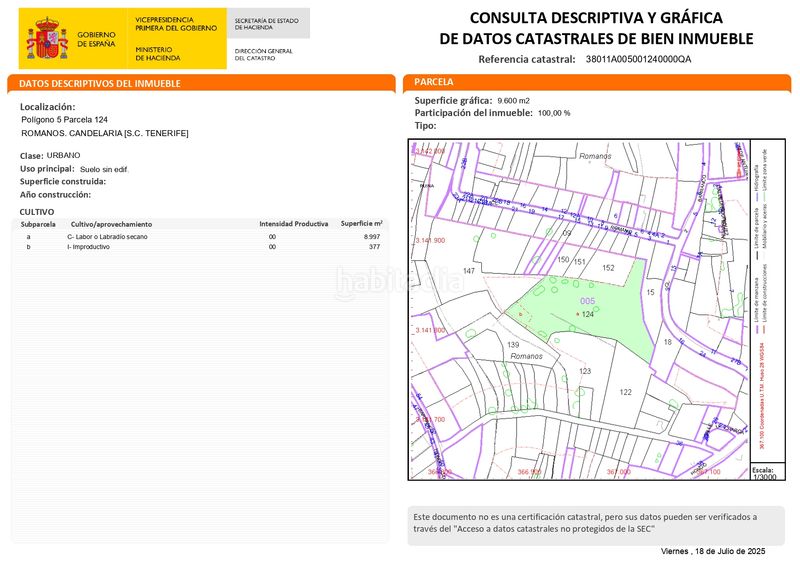Click the 'Superficie construida:' label
This screenshot has width=800, height=565.
point(63,182)
